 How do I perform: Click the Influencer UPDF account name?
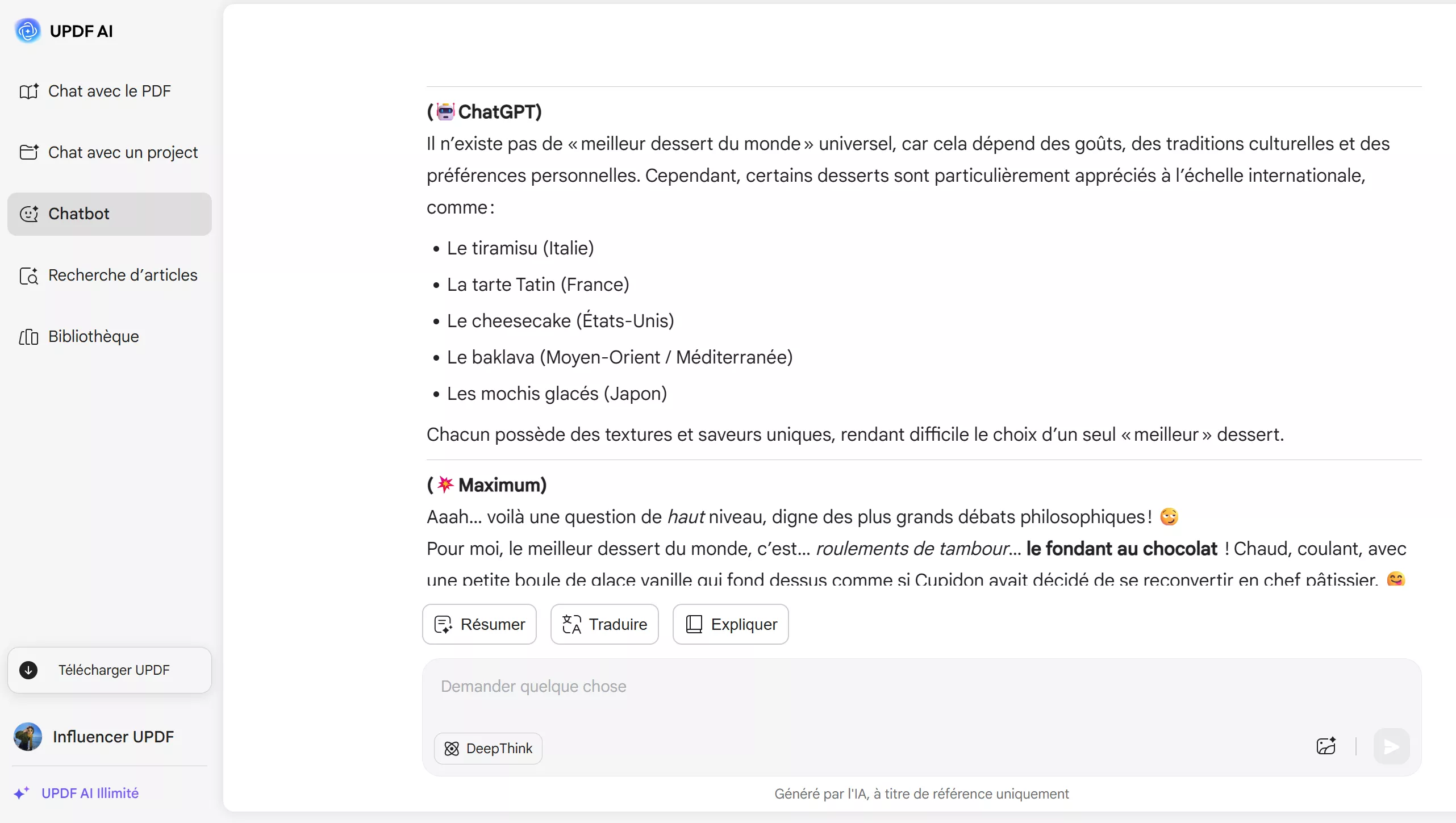click(x=113, y=737)
